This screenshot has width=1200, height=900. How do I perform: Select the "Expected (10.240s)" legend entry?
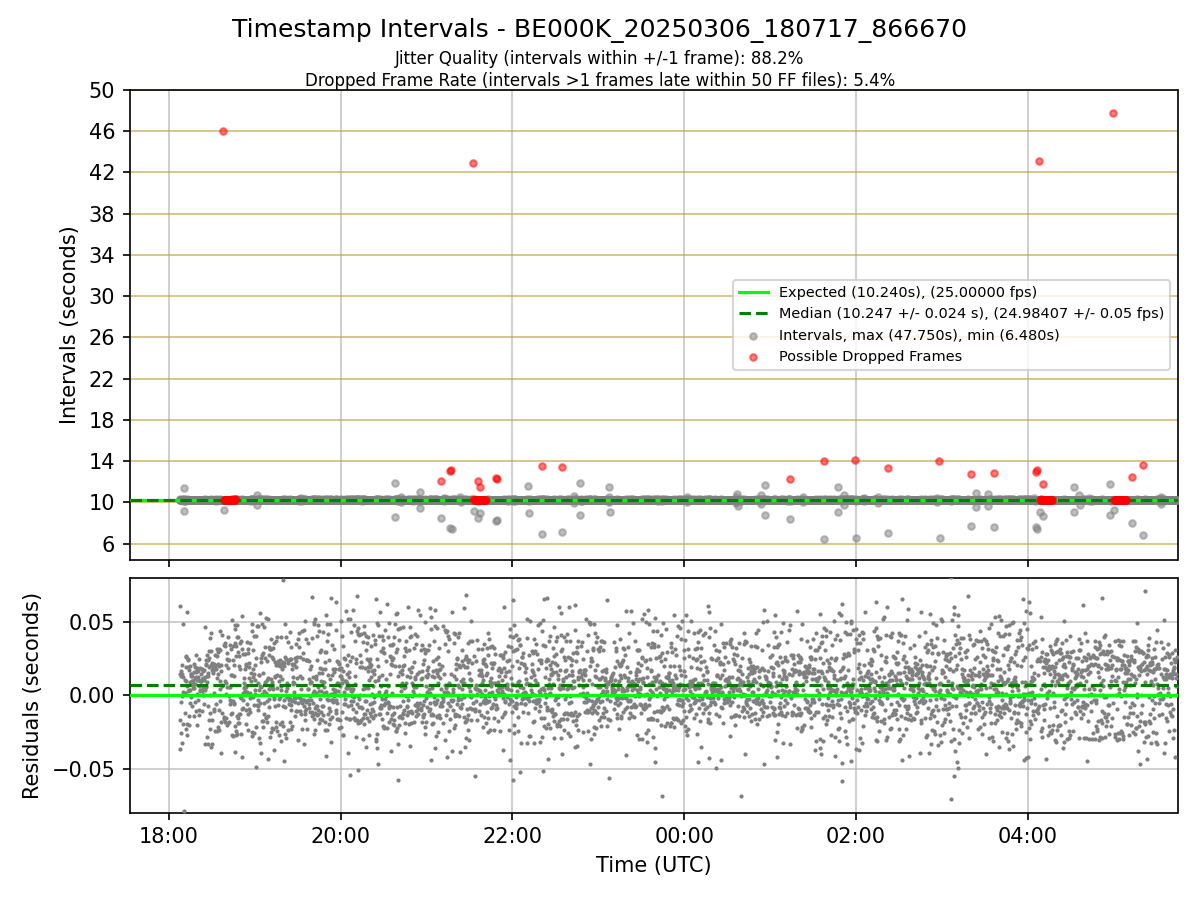point(907,292)
